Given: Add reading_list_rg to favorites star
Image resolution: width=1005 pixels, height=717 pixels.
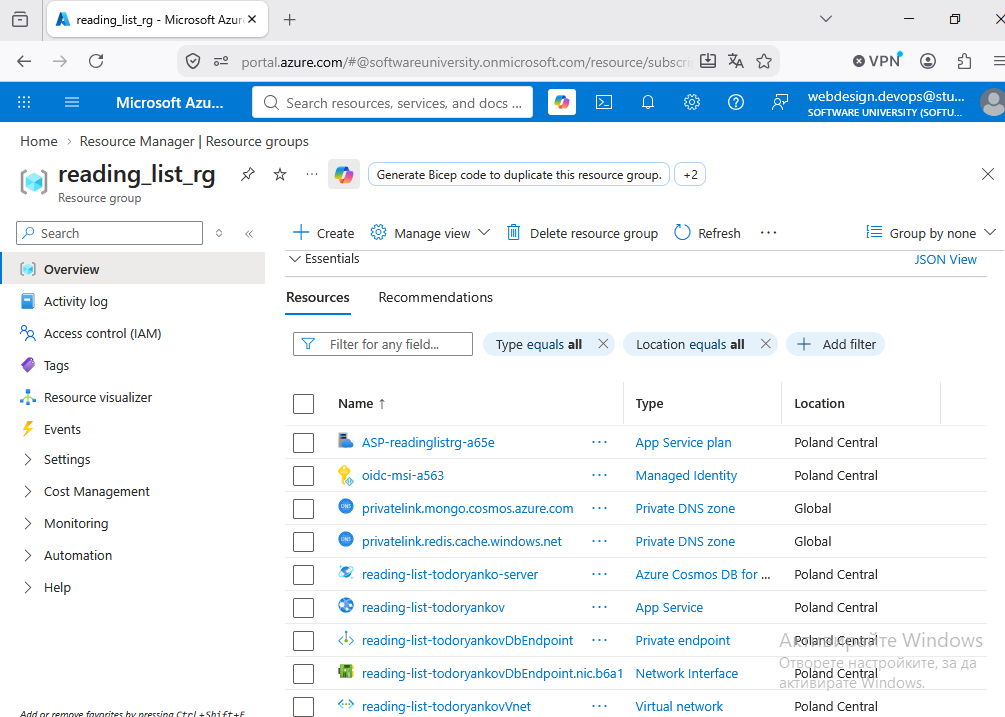Looking at the screenshot, I should coord(280,174).
